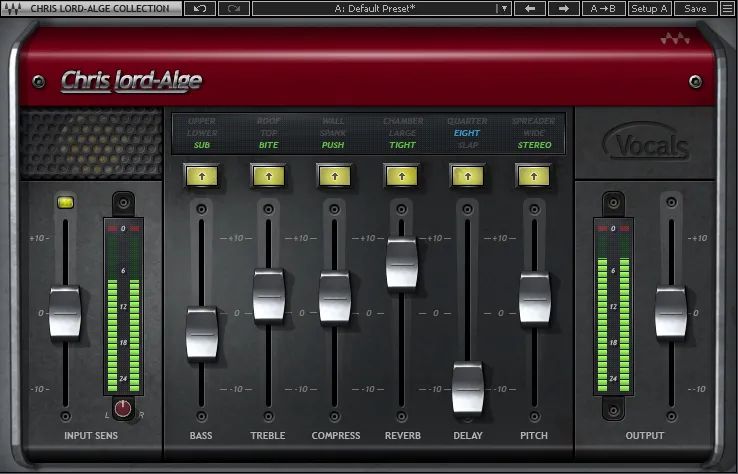The image size is (738, 474).
Task: Click the undo arrow in the top bar
Action: [200, 8]
